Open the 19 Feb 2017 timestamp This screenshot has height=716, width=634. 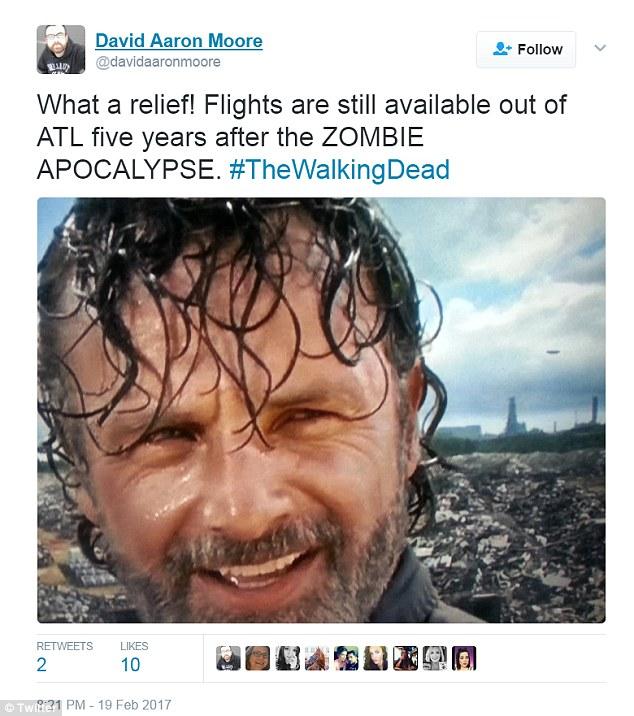[104, 705]
